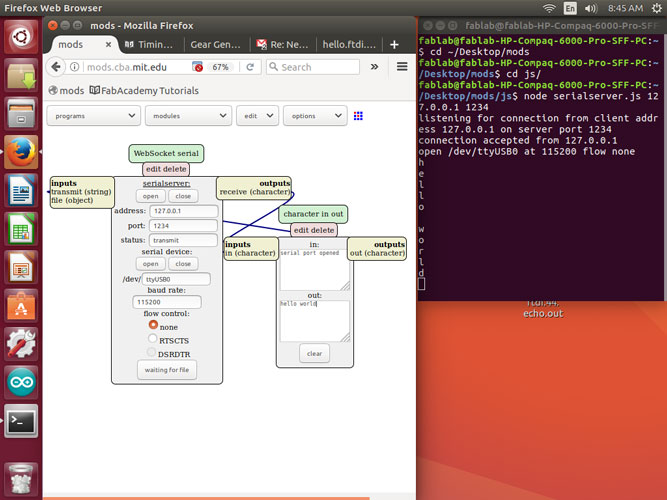Click the serialserver link
The height and width of the screenshot is (500, 667).
(x=166, y=183)
